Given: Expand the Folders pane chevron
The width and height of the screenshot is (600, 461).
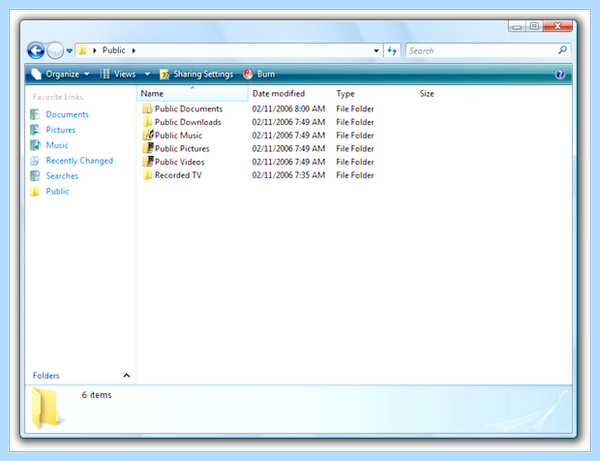Looking at the screenshot, I should pos(127,375).
